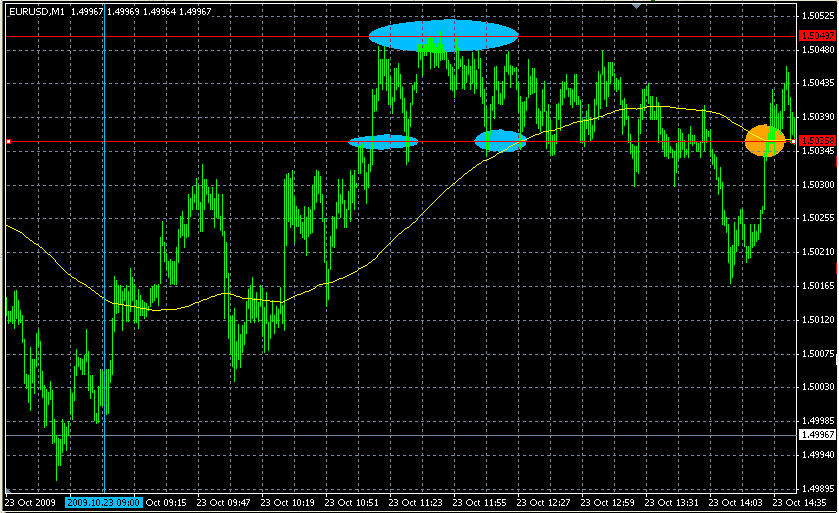The width and height of the screenshot is (839, 513).
Task: Click the current price label 1.49967
Action: (x=817, y=436)
